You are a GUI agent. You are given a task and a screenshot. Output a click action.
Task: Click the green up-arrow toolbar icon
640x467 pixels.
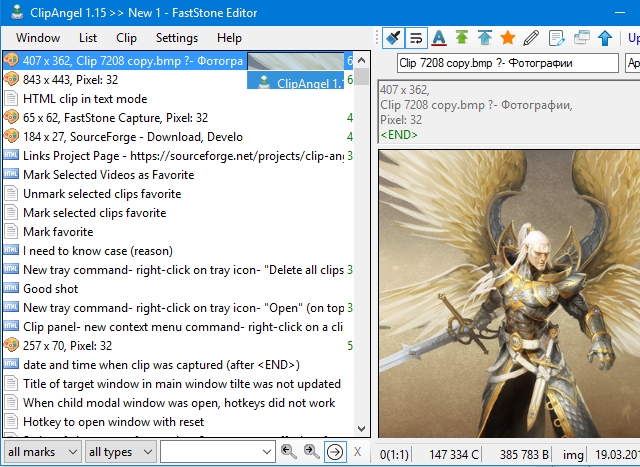click(462, 37)
